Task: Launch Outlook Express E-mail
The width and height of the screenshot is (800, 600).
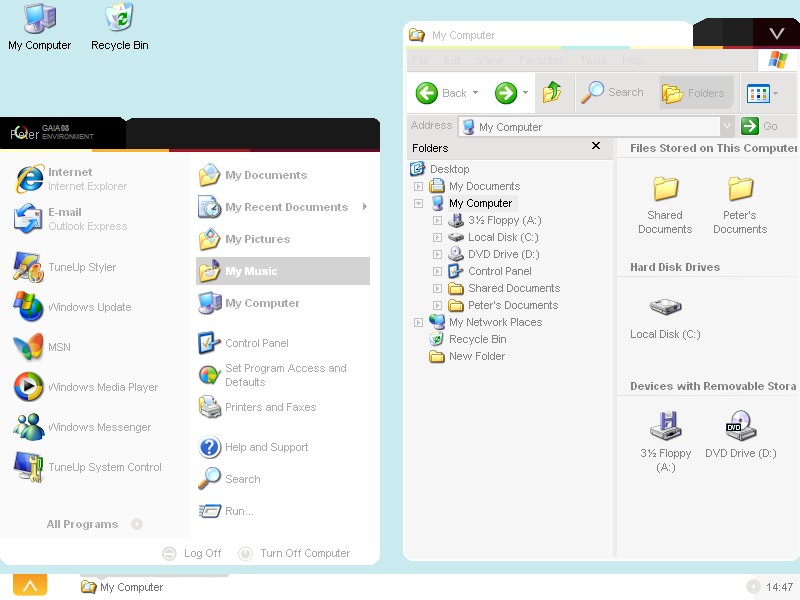Action: [70, 219]
